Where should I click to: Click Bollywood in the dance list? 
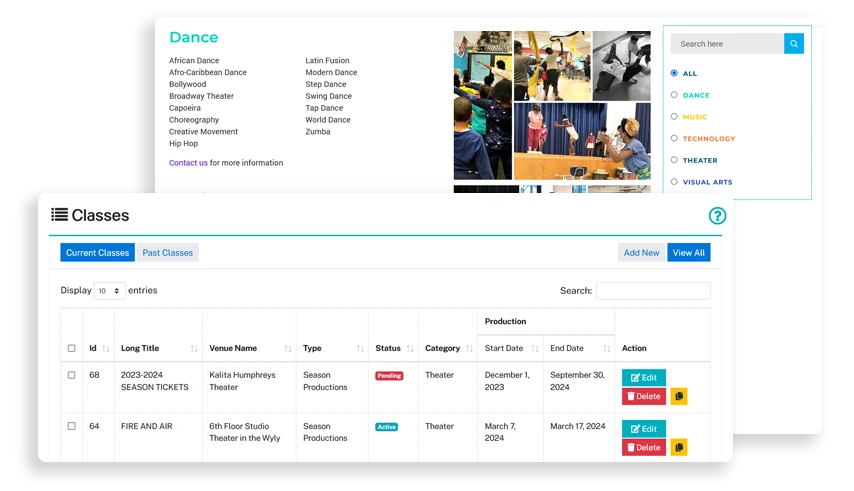coord(187,84)
